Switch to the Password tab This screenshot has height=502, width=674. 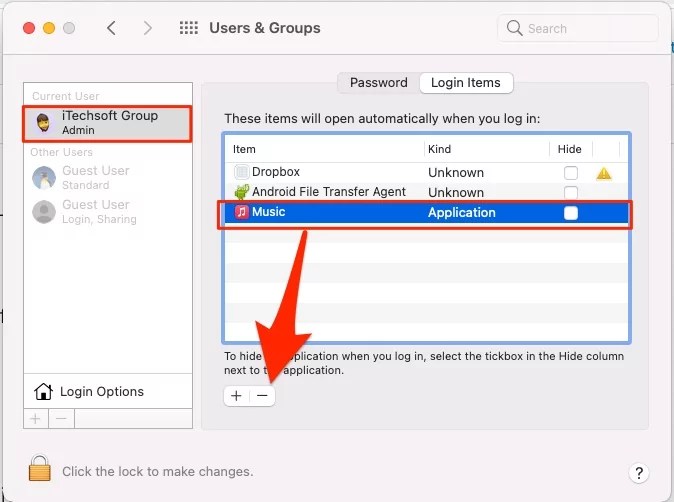[x=379, y=83]
